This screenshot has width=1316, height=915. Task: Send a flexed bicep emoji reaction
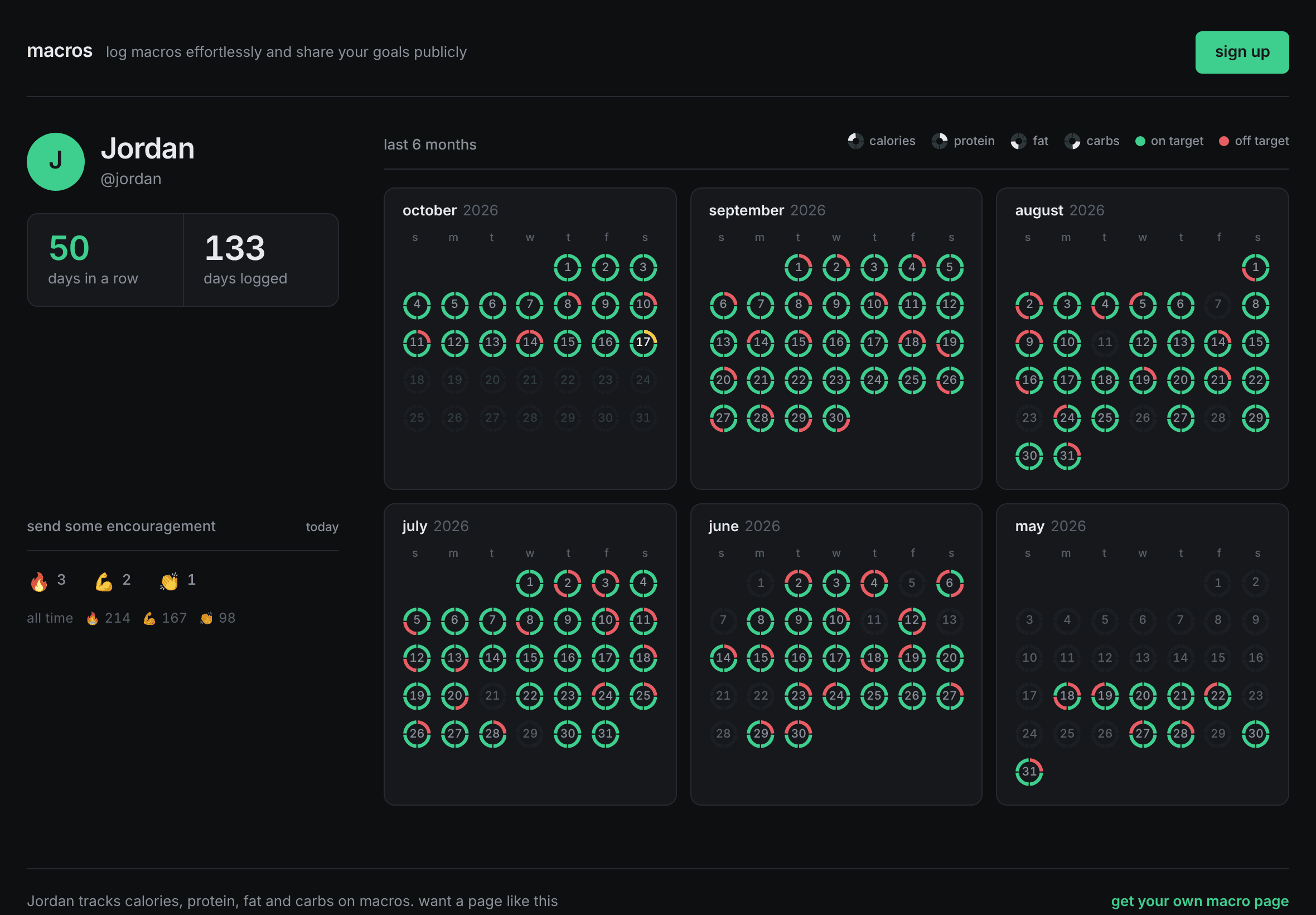coord(113,581)
